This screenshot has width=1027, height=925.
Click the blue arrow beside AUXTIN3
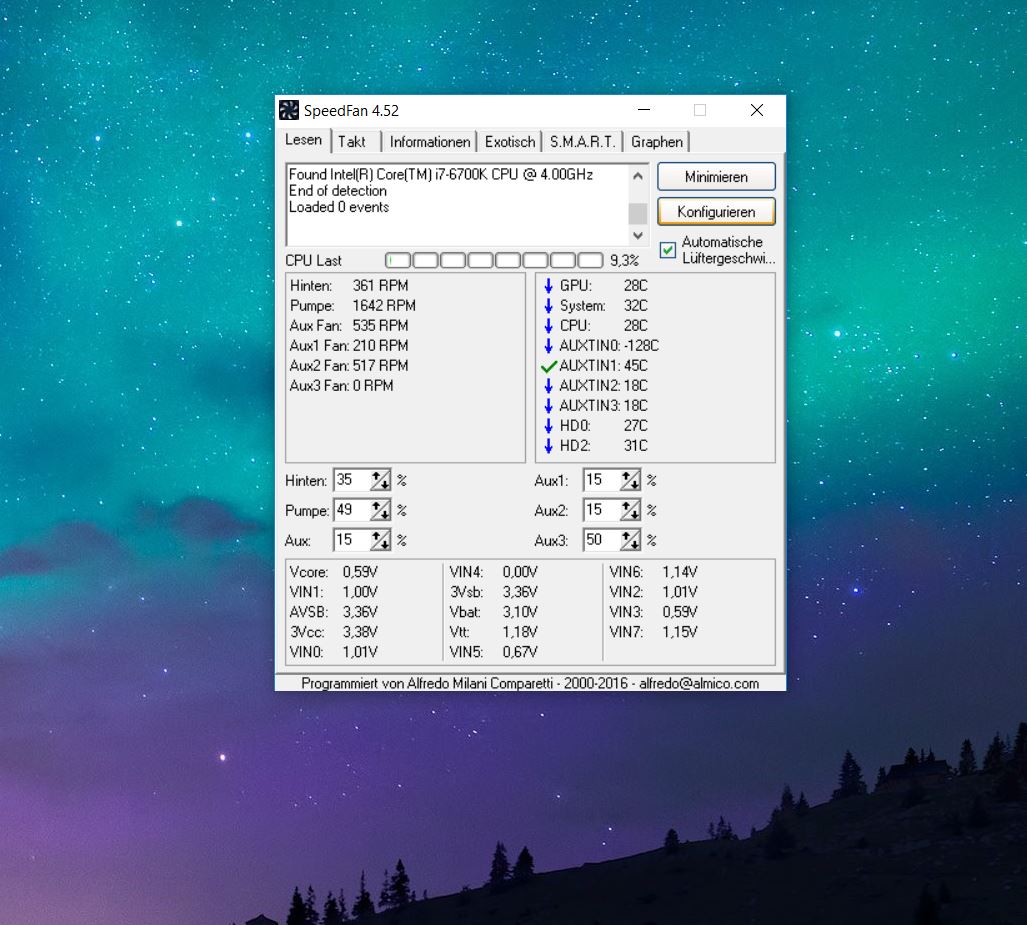(x=549, y=406)
